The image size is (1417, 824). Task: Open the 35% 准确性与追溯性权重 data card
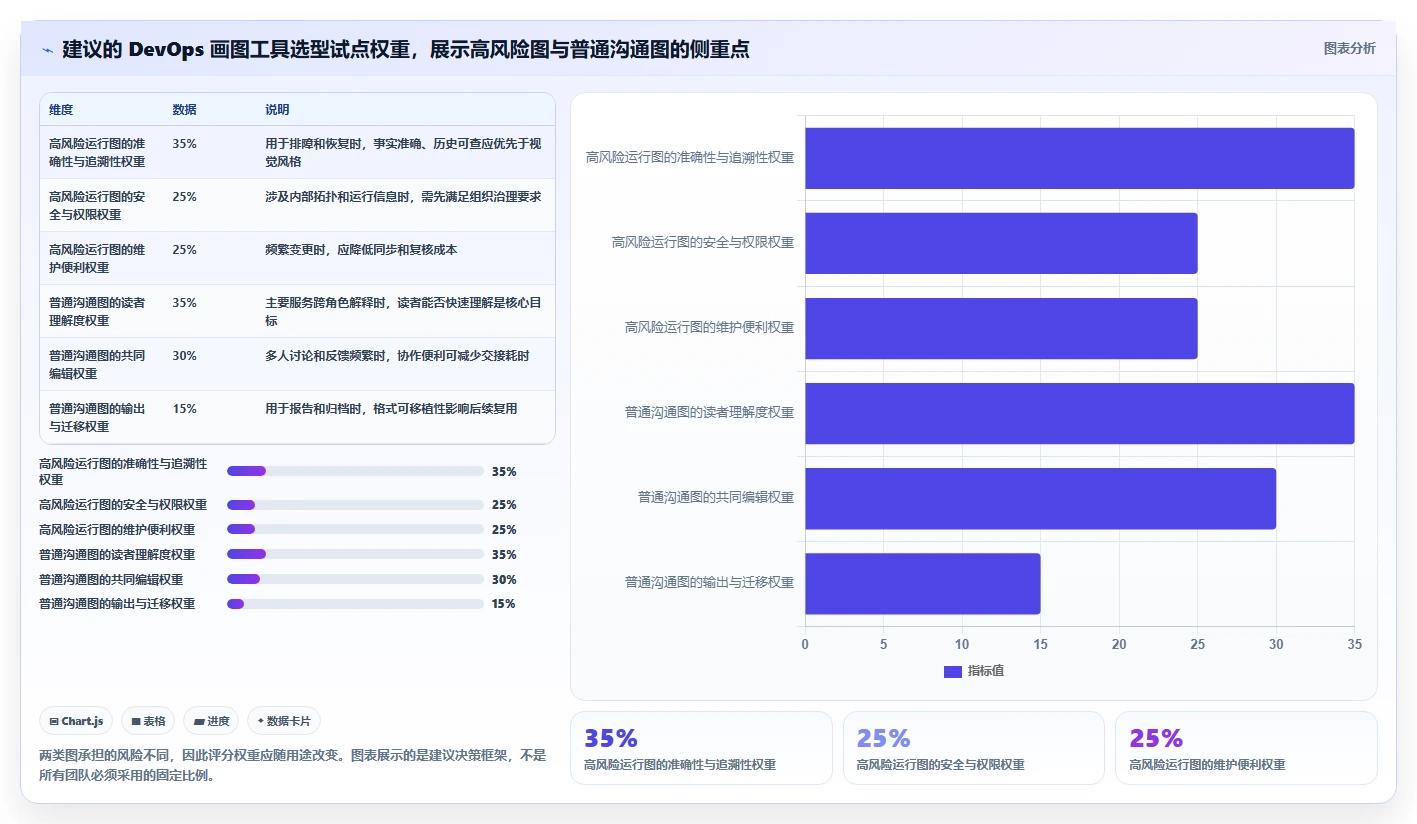[701, 748]
